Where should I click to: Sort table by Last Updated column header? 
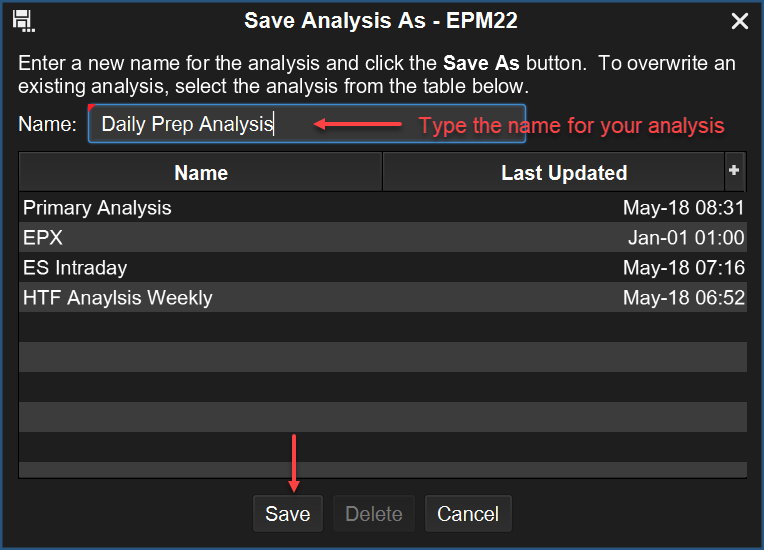[563, 173]
